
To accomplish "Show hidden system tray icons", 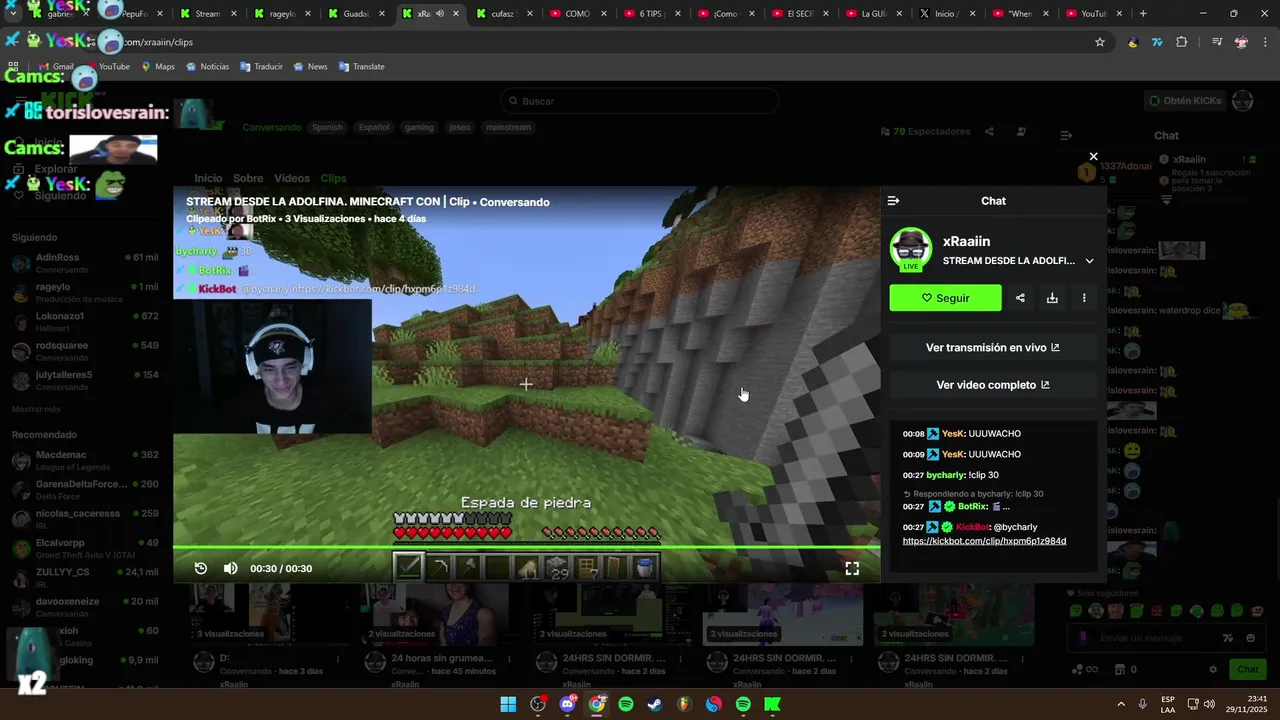I will coord(1120,704).
